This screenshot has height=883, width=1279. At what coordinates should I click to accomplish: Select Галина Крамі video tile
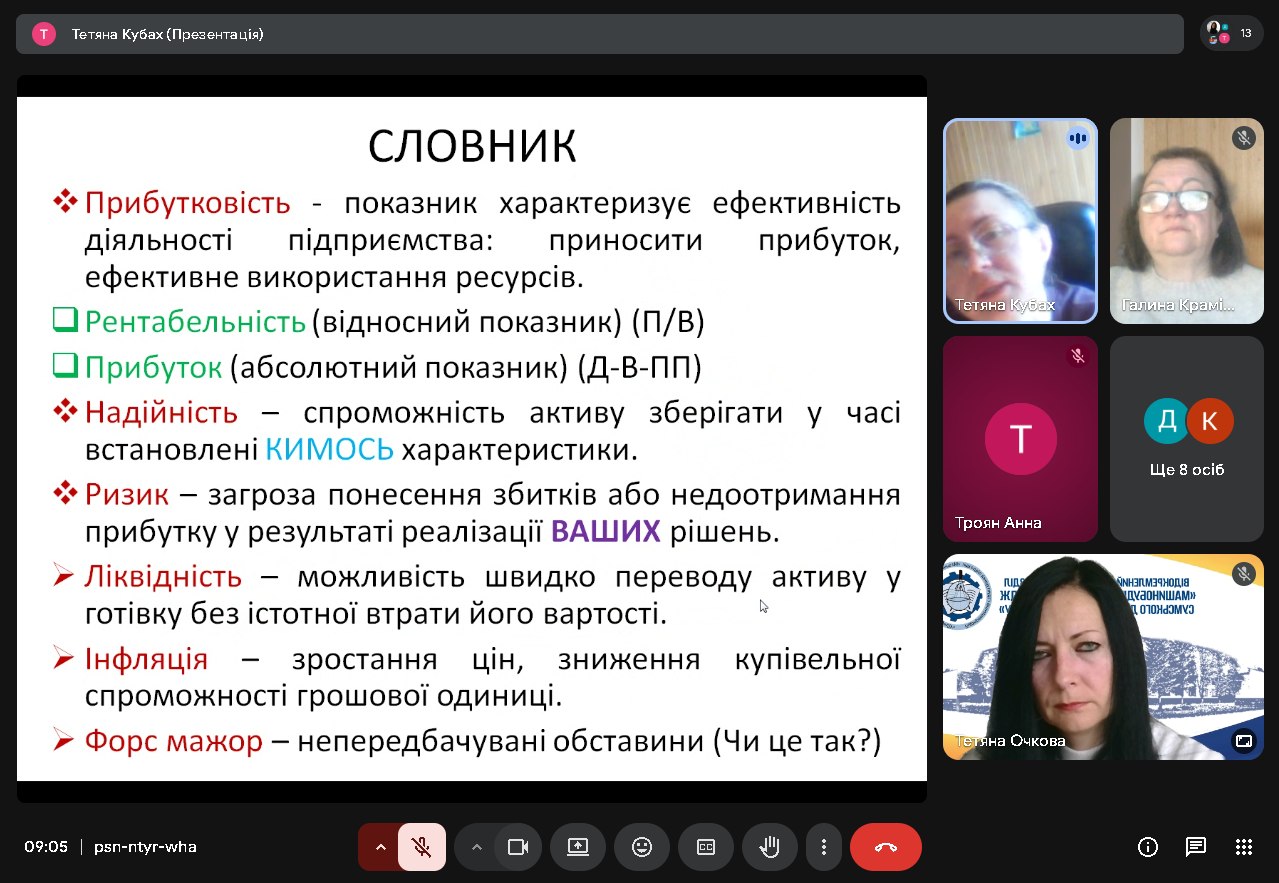pyautogui.click(x=1186, y=221)
